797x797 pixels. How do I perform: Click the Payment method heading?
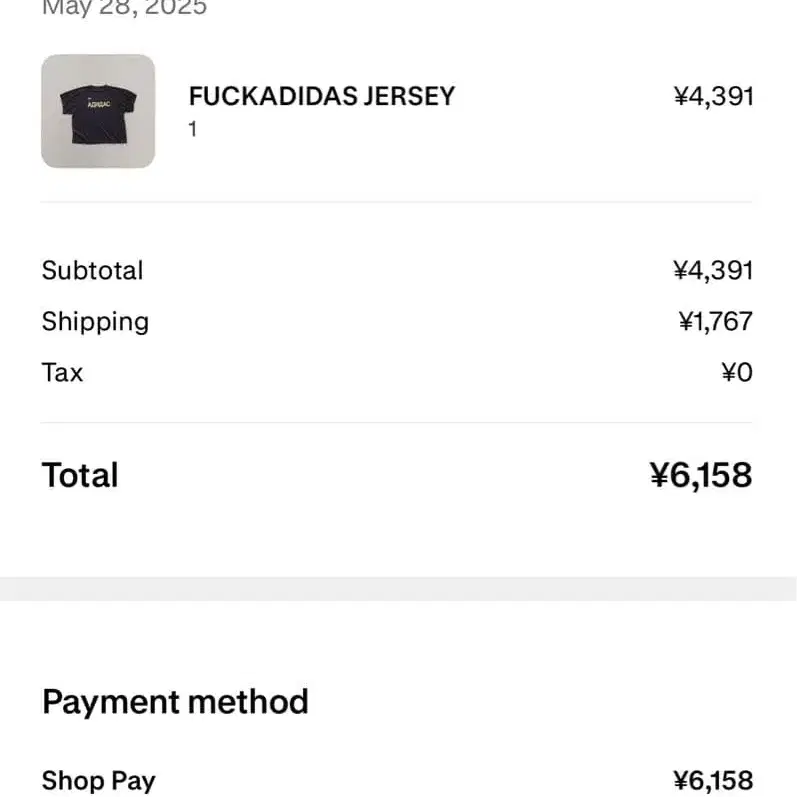(175, 701)
